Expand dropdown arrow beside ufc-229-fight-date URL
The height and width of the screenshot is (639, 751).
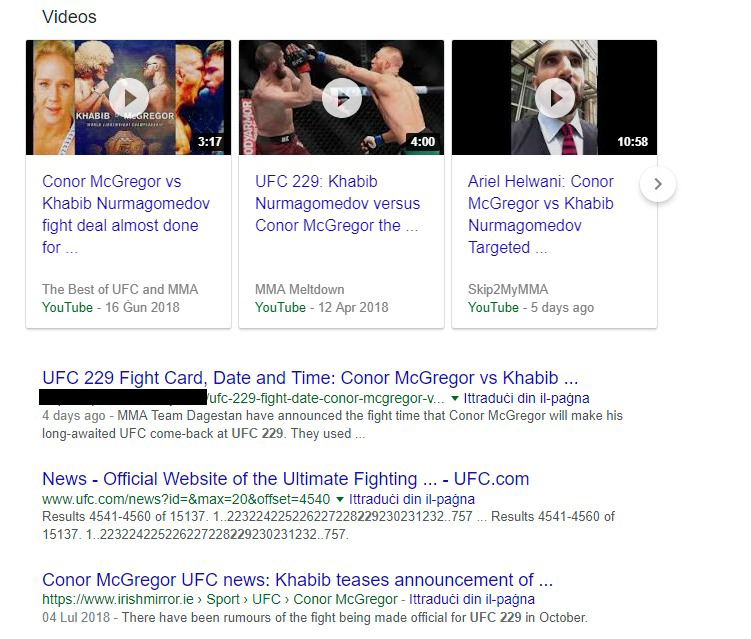click(455, 398)
